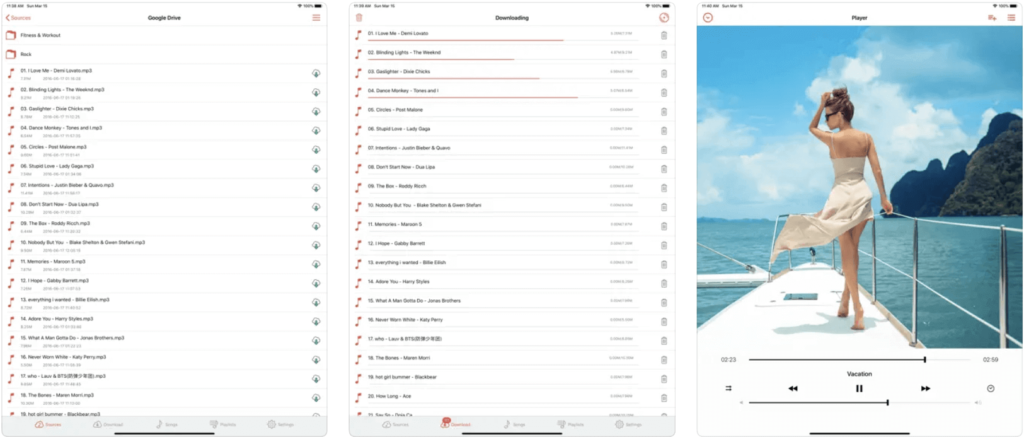Download 09. The Box - Roddy Ricch.mp3
Screen dimensions: 1024x437
point(315,226)
